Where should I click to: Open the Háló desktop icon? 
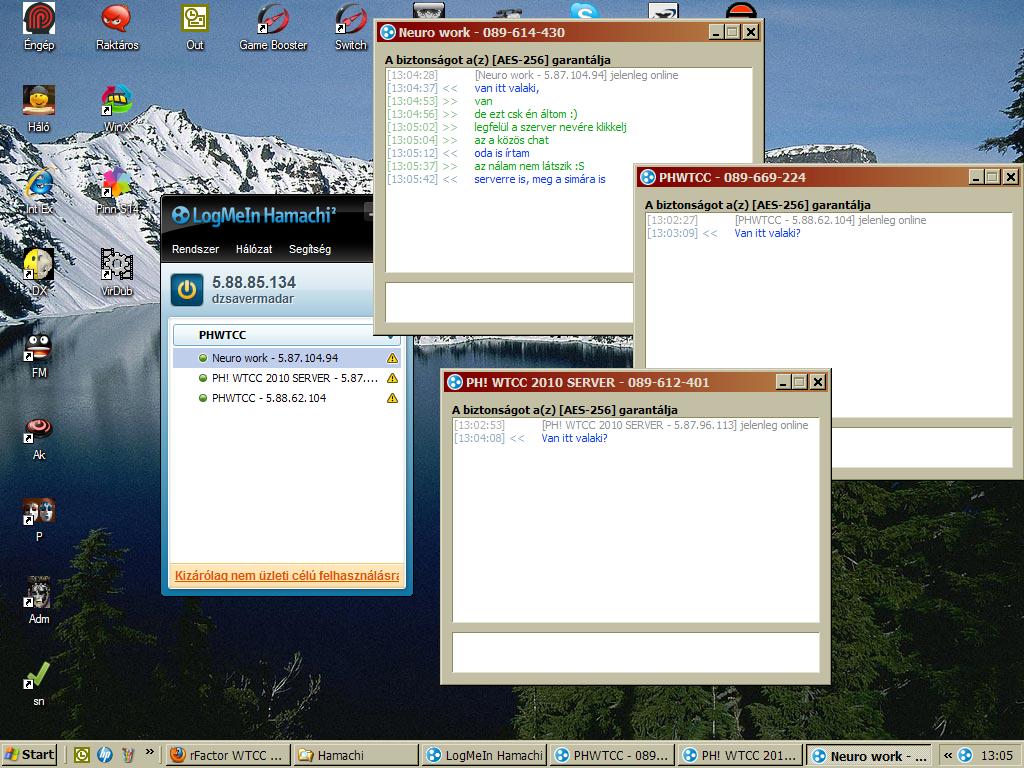click(39, 109)
